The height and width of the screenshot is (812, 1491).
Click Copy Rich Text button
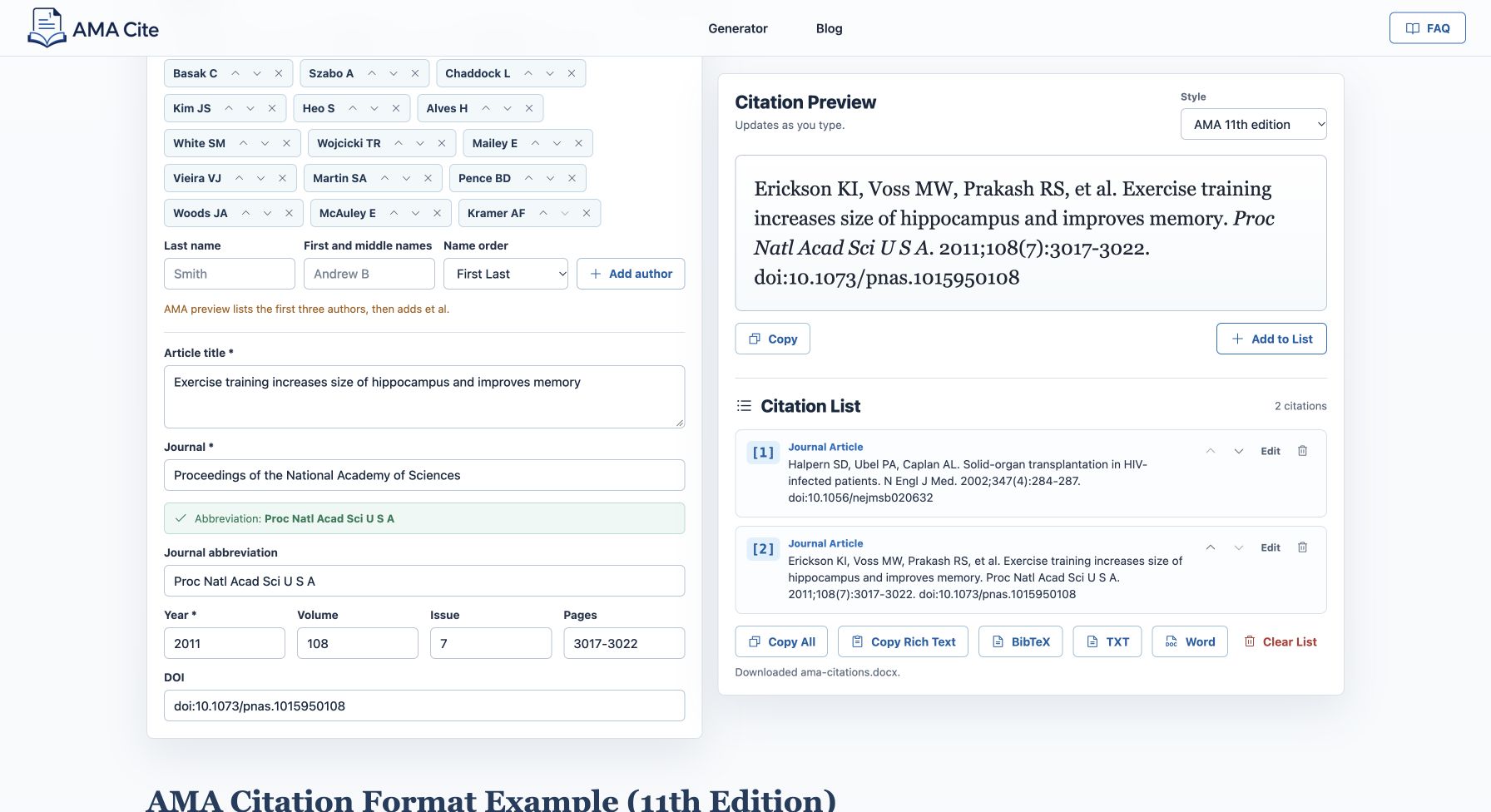tap(903, 641)
